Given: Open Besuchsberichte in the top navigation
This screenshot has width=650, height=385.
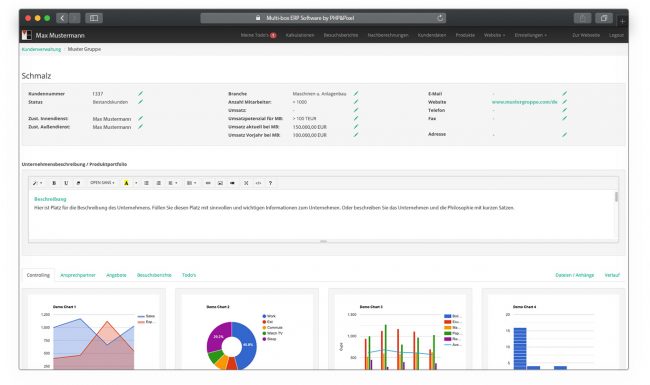Looking at the screenshot, I should (341, 35).
